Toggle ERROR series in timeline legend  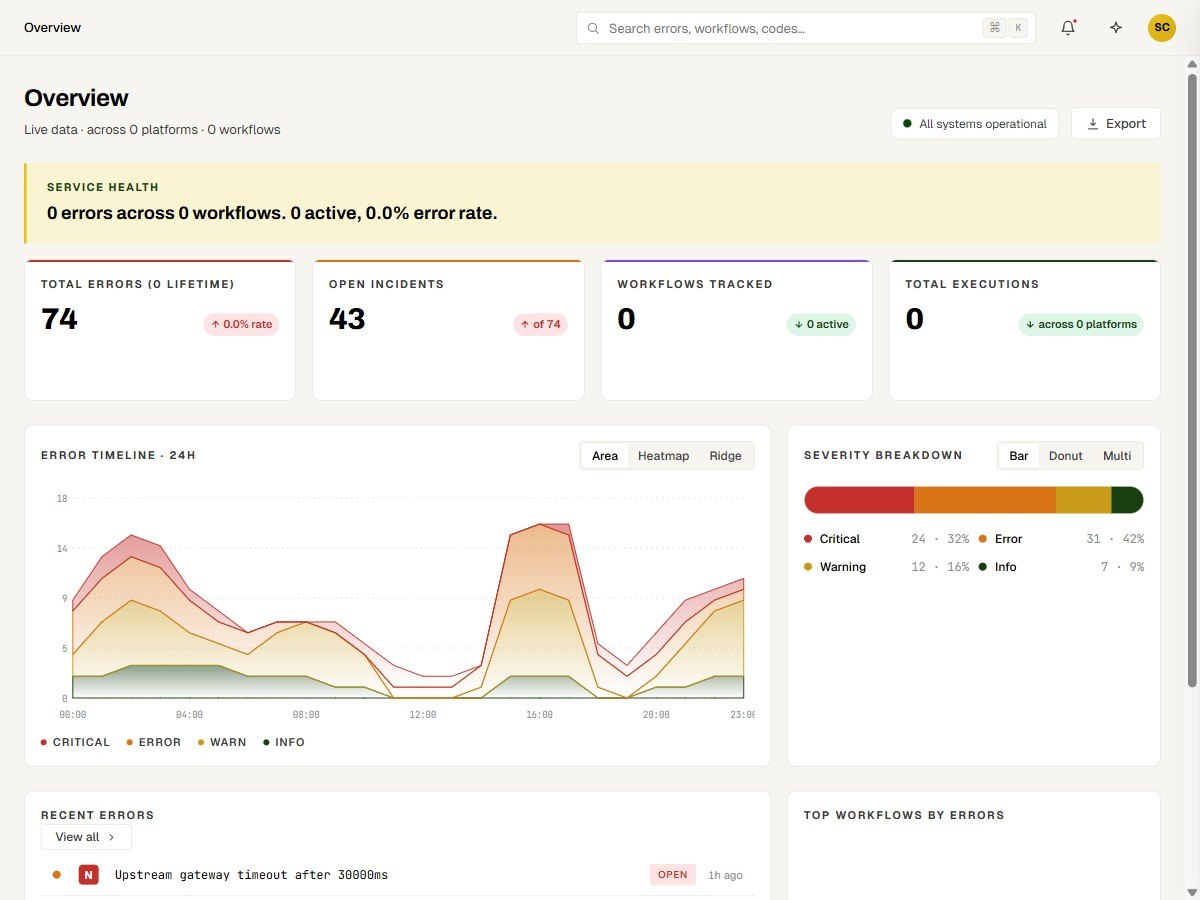click(154, 743)
